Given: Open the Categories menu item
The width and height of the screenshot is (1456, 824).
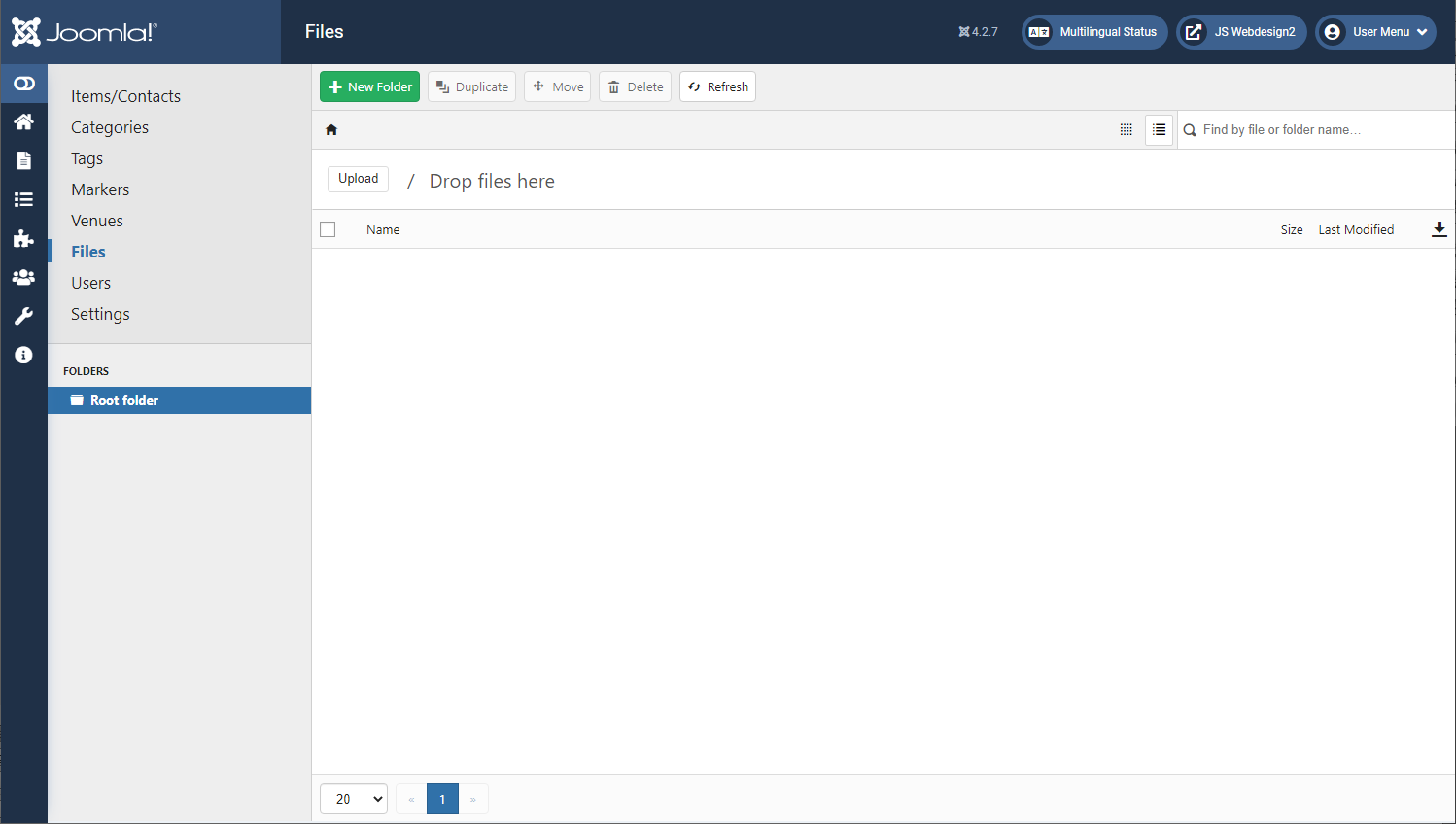Looking at the screenshot, I should (x=110, y=127).
